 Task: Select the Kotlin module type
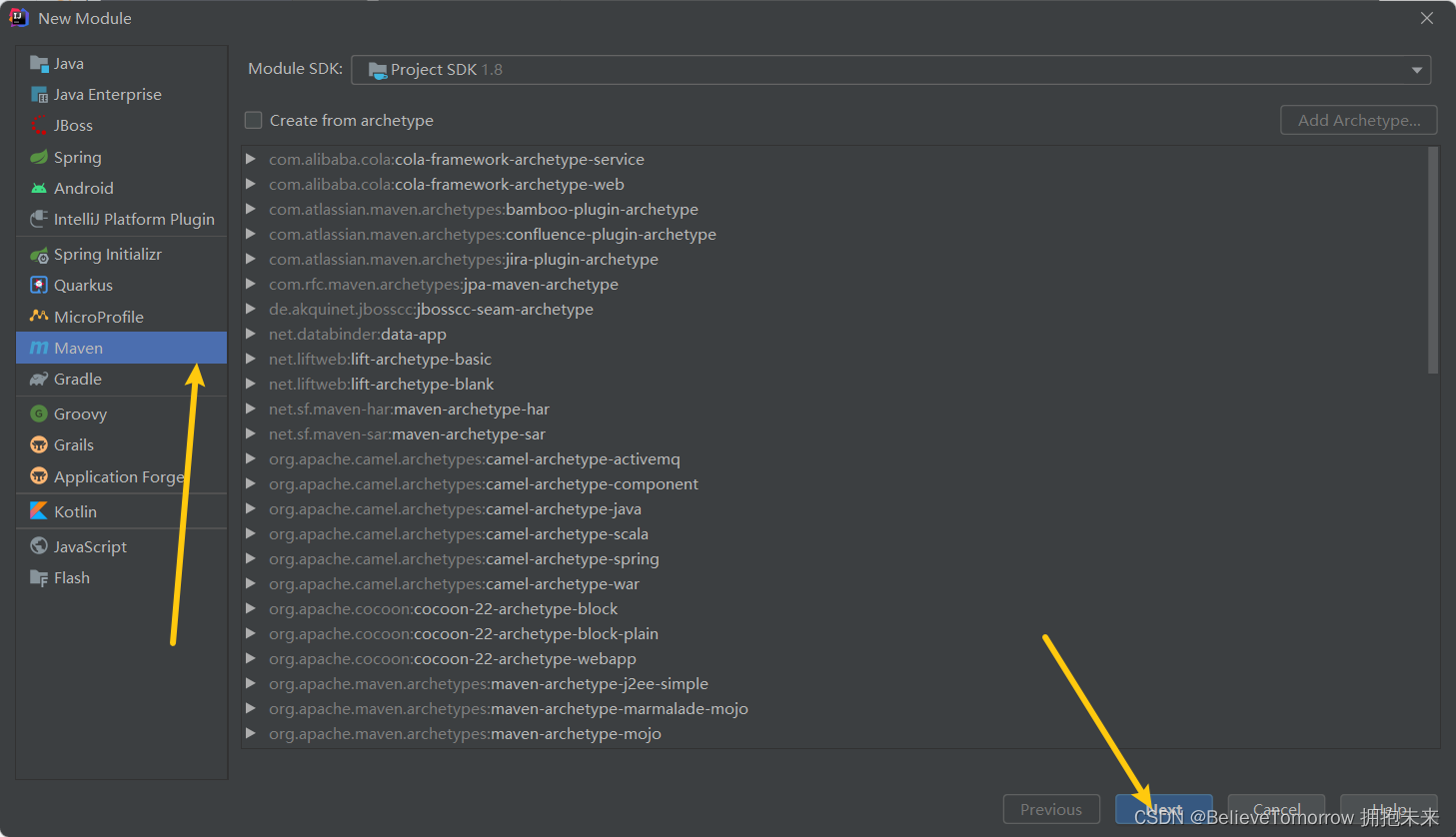(122, 511)
